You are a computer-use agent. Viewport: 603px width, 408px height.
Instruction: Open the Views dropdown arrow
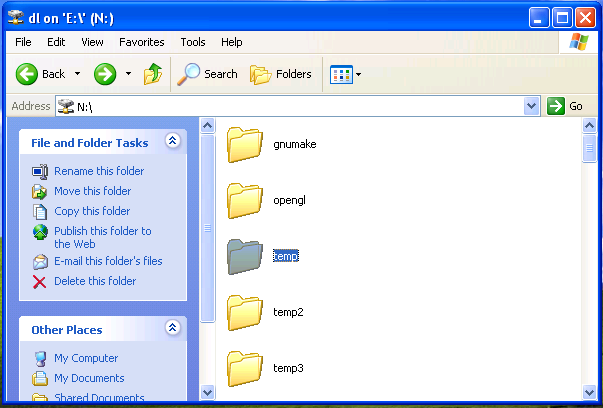358,75
